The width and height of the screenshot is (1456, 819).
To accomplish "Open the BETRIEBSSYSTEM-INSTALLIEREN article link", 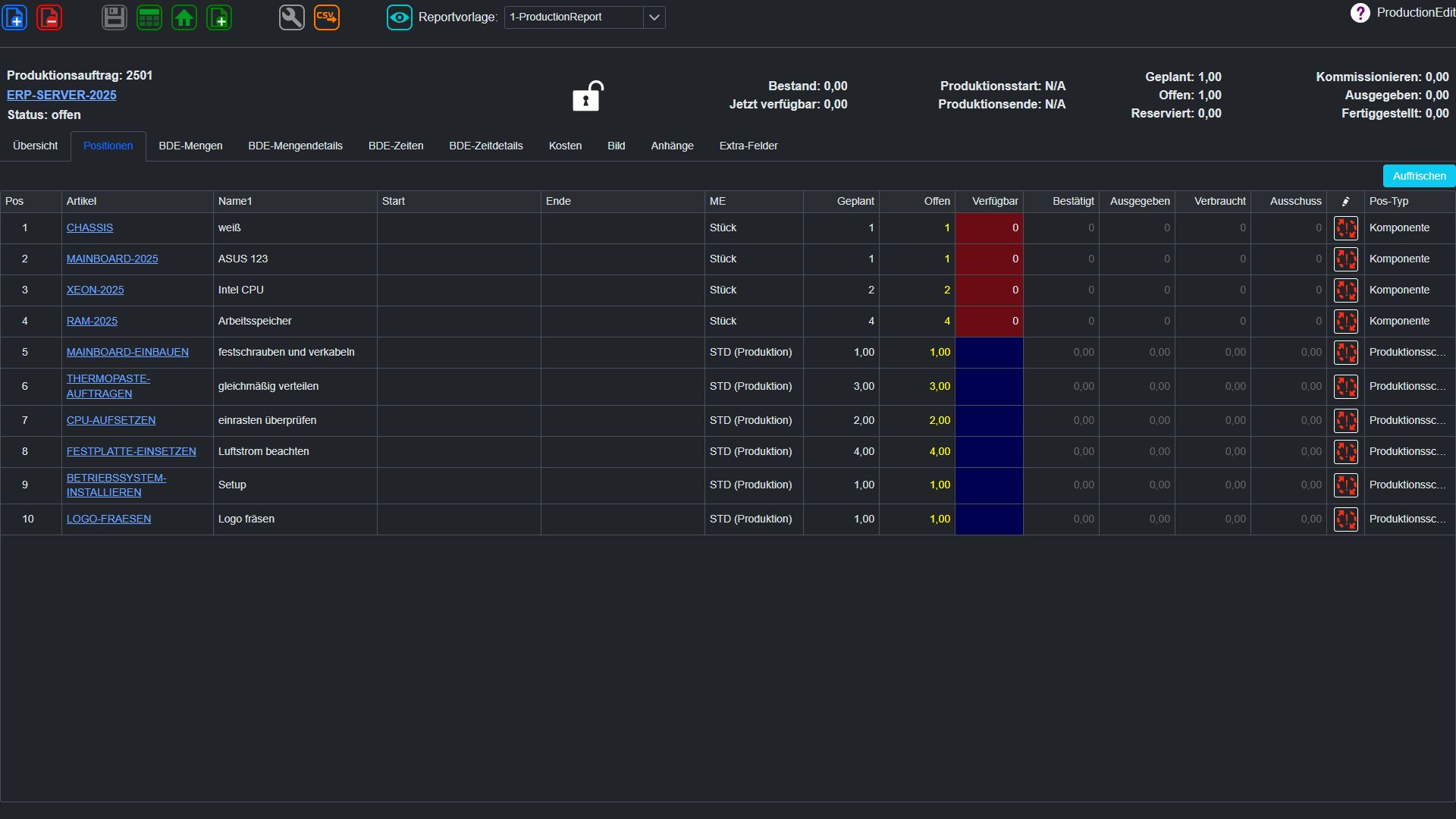I will pyautogui.click(x=116, y=485).
